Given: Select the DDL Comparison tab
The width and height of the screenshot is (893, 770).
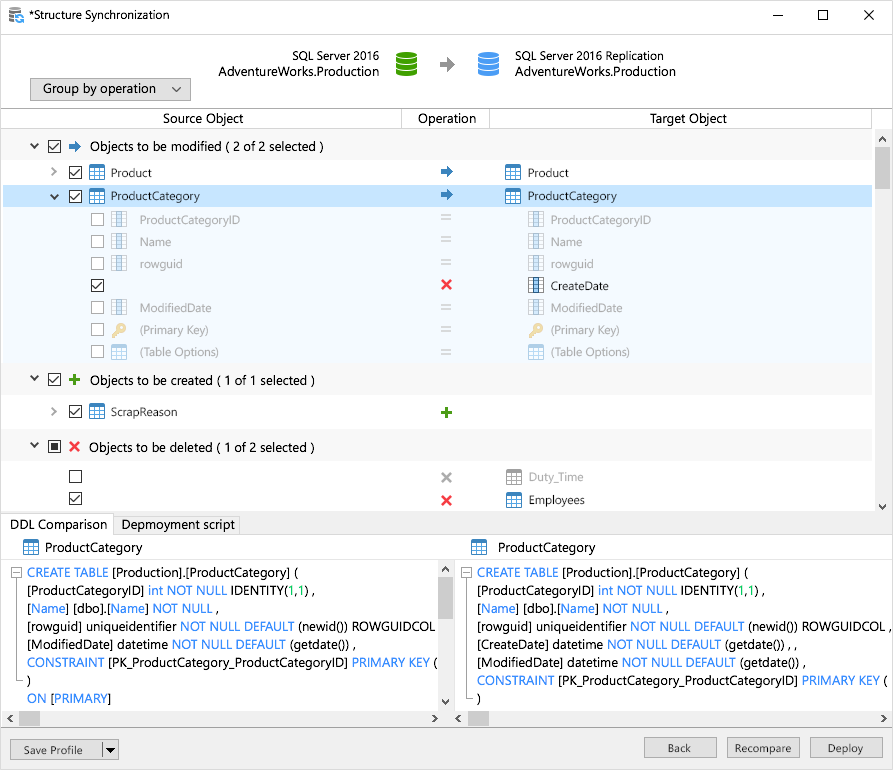Looking at the screenshot, I should tap(58, 524).
